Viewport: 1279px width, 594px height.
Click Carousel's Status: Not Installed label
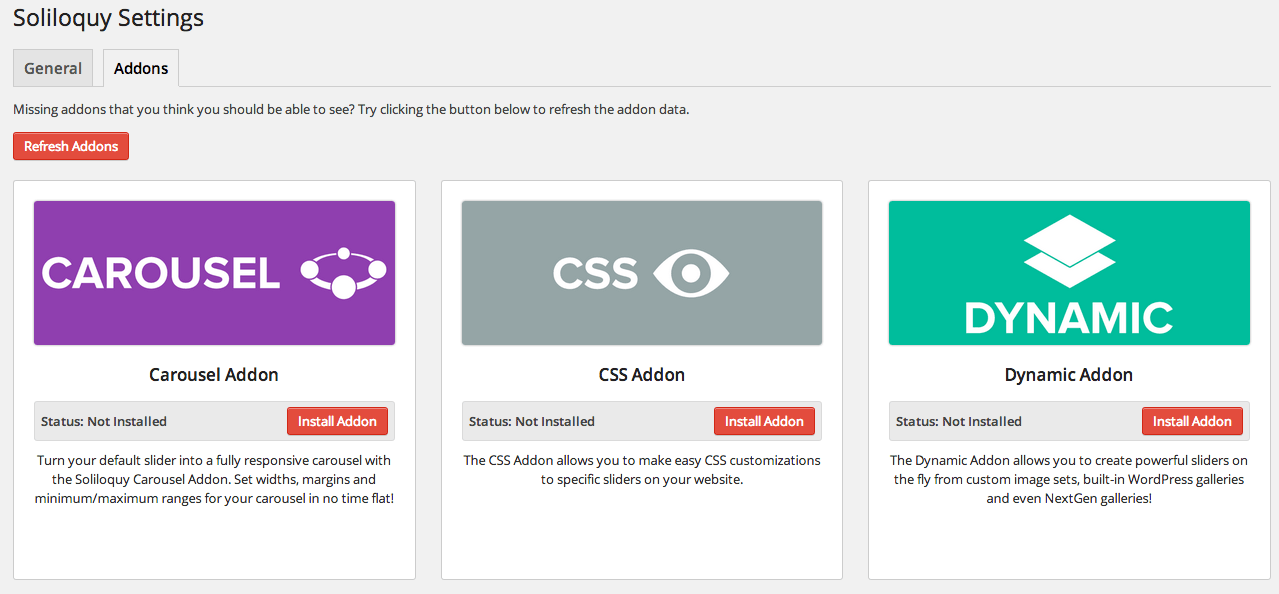click(x=104, y=421)
